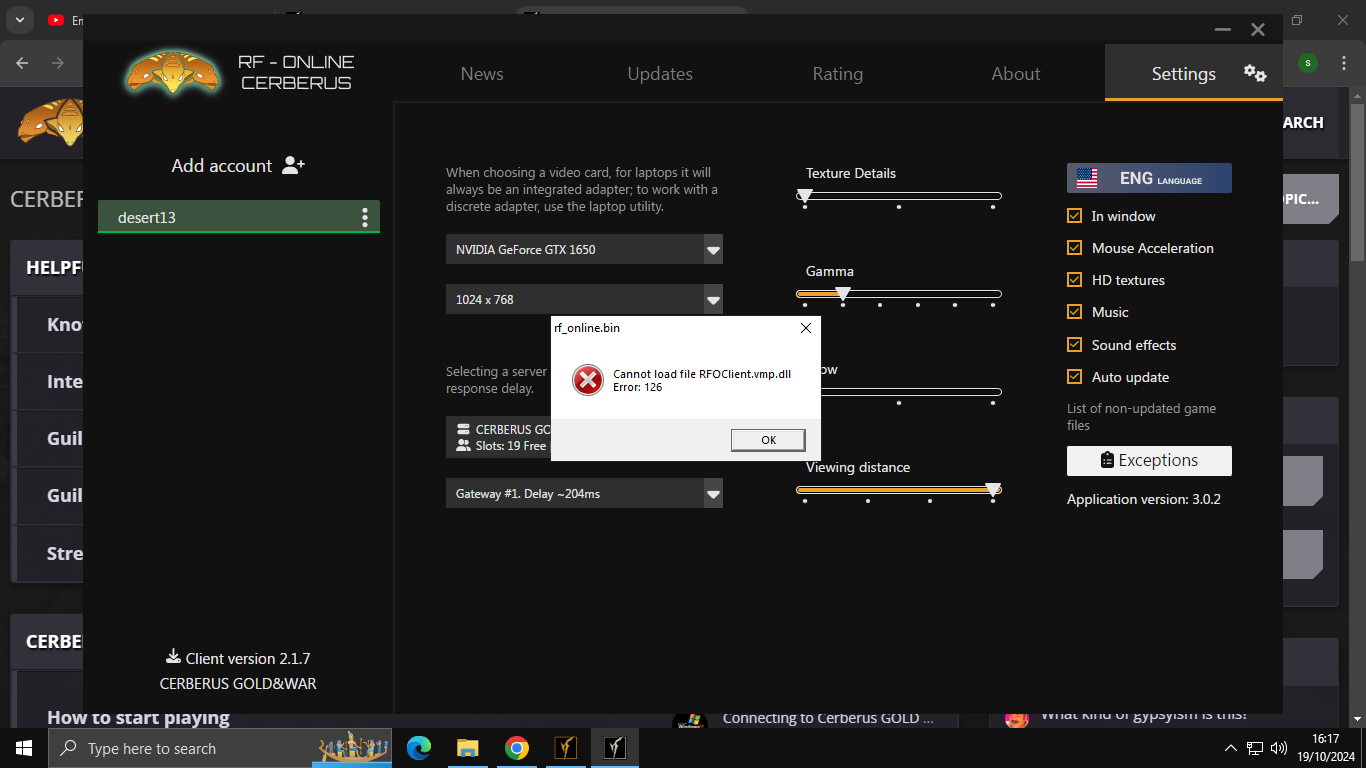Click the browser back arrow behind launcher
The image size is (1366, 768).
[22, 63]
